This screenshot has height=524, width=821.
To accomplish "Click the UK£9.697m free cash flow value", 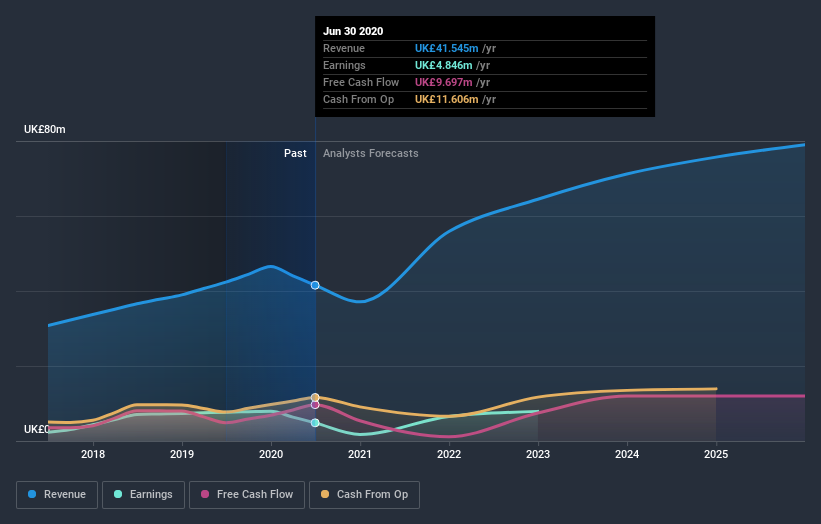I will 443,82.
